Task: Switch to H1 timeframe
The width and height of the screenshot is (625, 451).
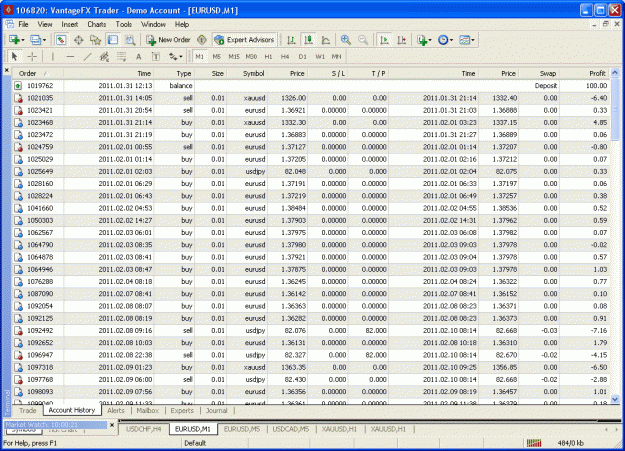Action: point(268,57)
